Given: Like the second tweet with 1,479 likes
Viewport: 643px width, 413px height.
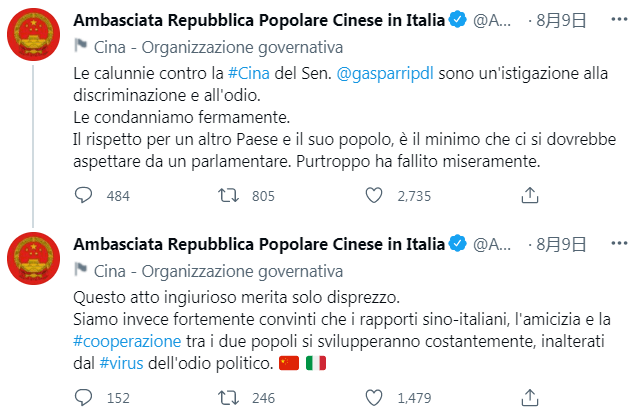Looking at the screenshot, I should pos(374,397).
